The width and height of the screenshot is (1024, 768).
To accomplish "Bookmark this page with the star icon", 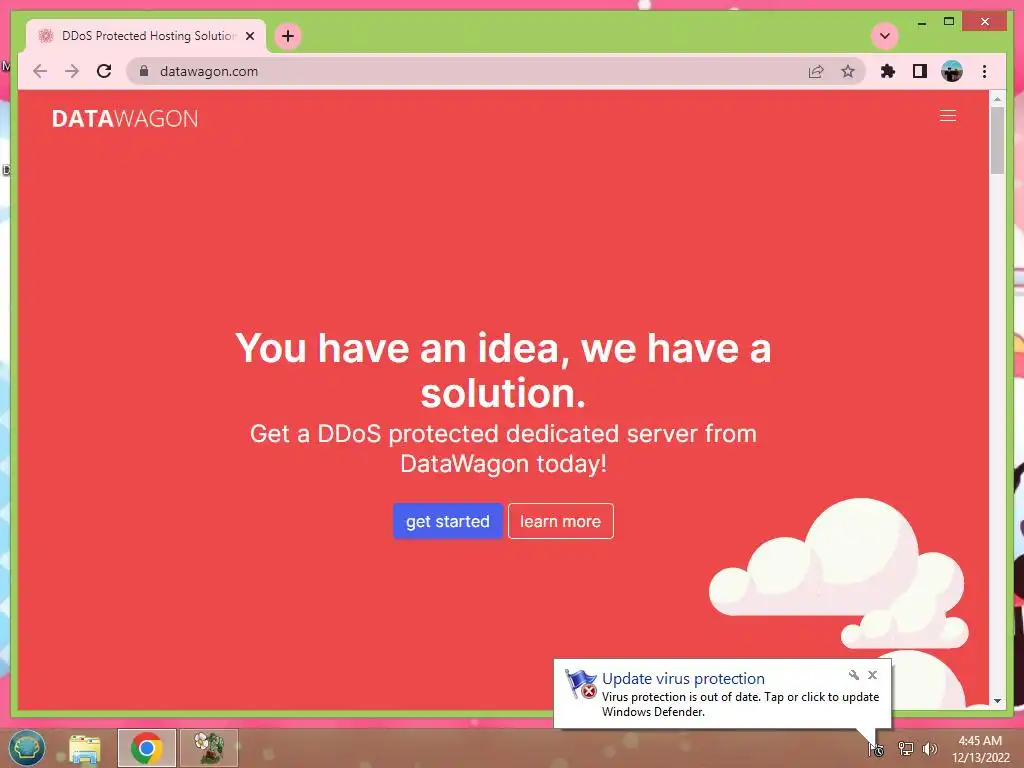I will pos(848,71).
